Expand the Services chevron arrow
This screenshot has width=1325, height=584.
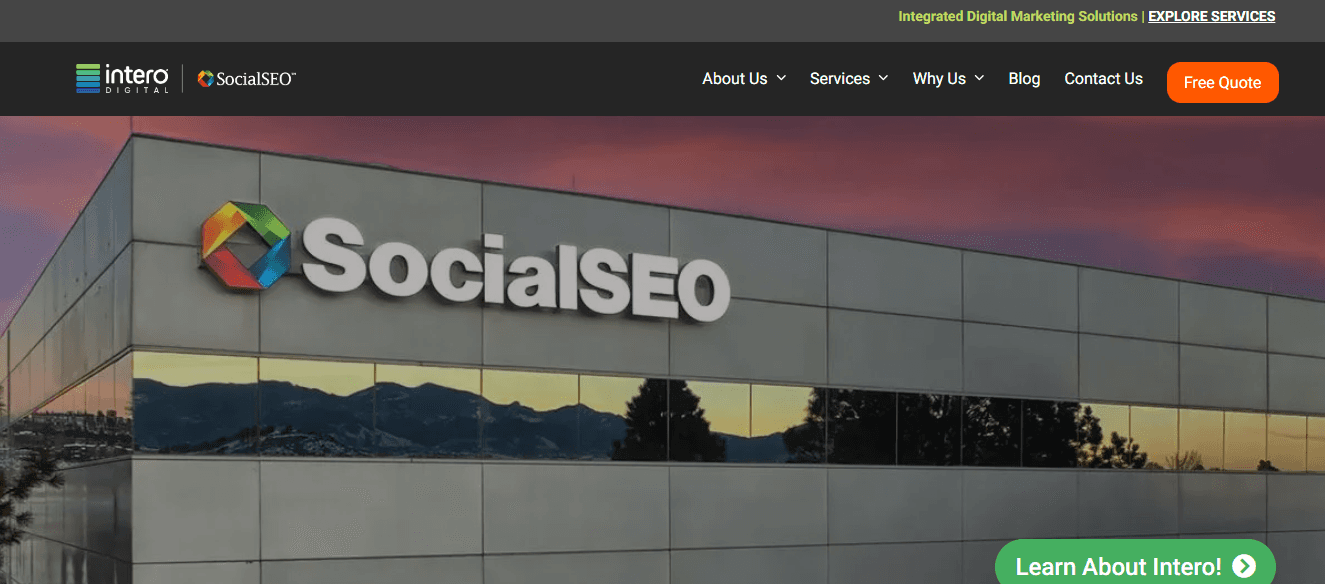point(883,78)
